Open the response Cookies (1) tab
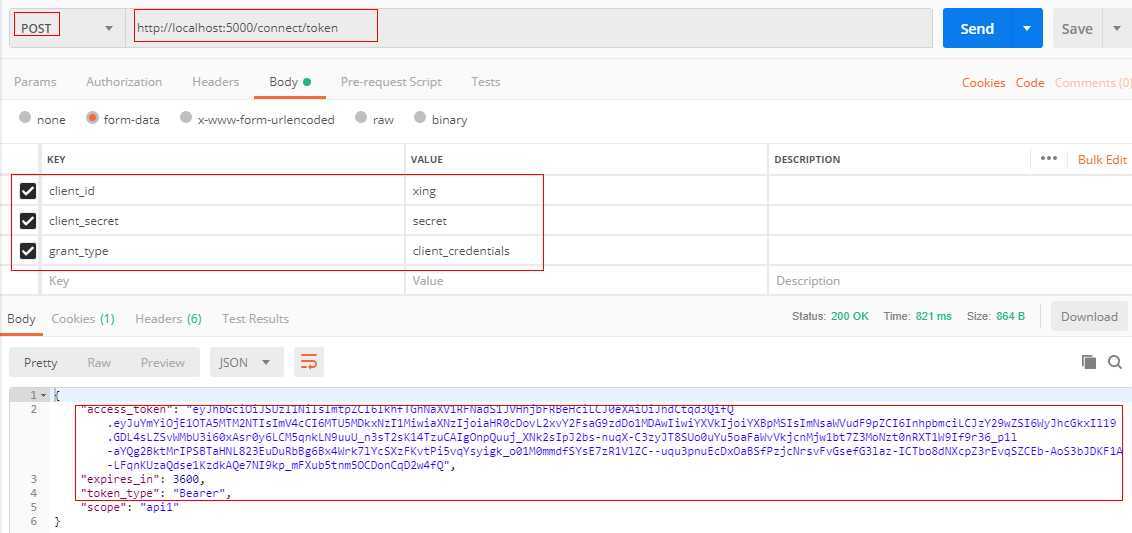The image size is (1132, 533). click(x=83, y=318)
